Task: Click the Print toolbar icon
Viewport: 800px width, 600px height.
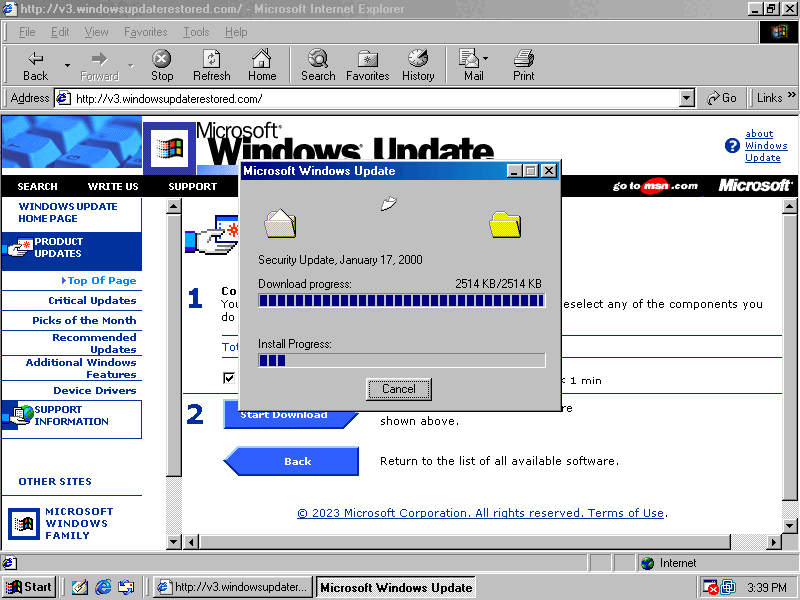Action: [523, 64]
